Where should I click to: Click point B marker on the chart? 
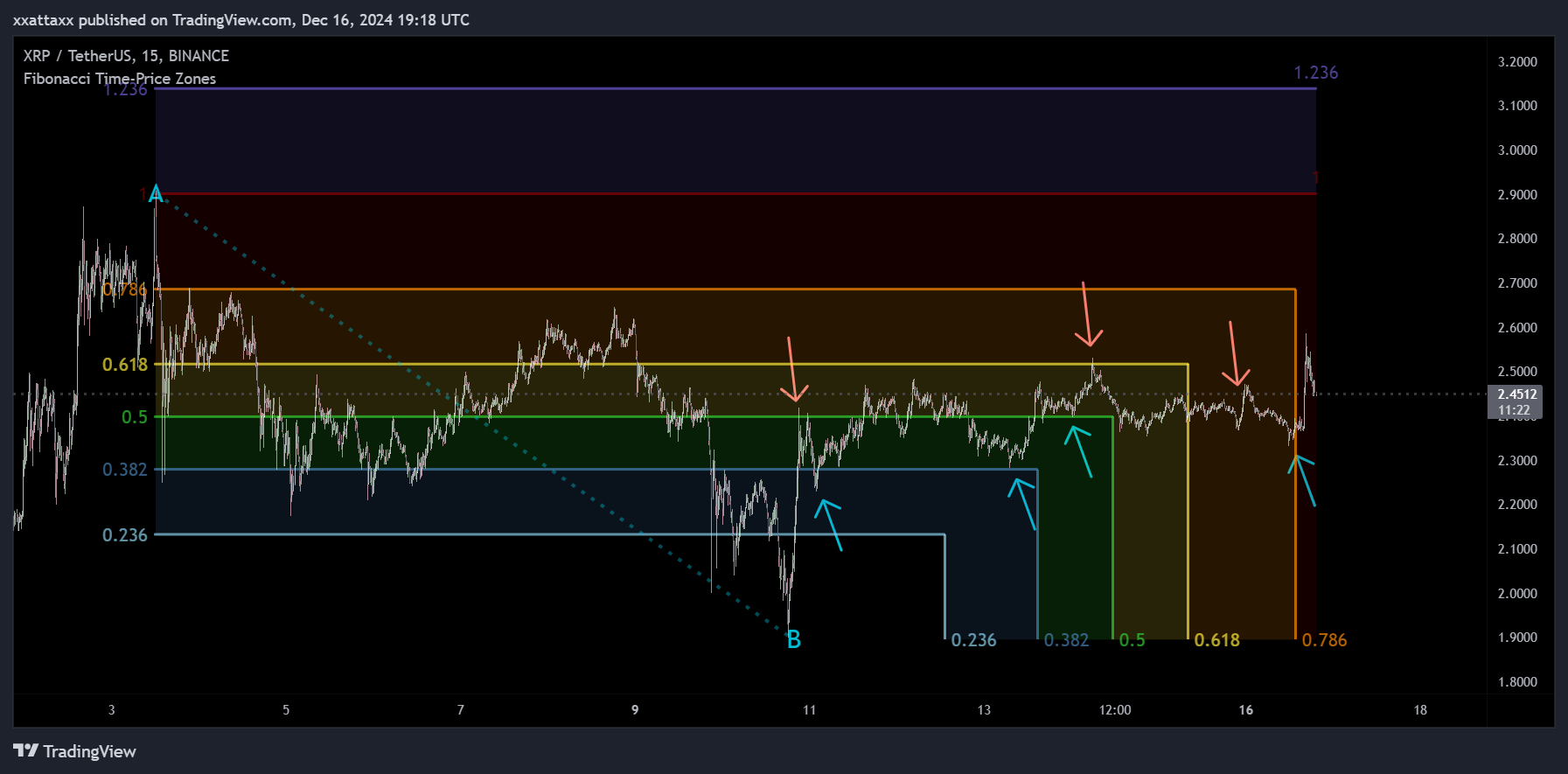pyautogui.click(x=793, y=640)
